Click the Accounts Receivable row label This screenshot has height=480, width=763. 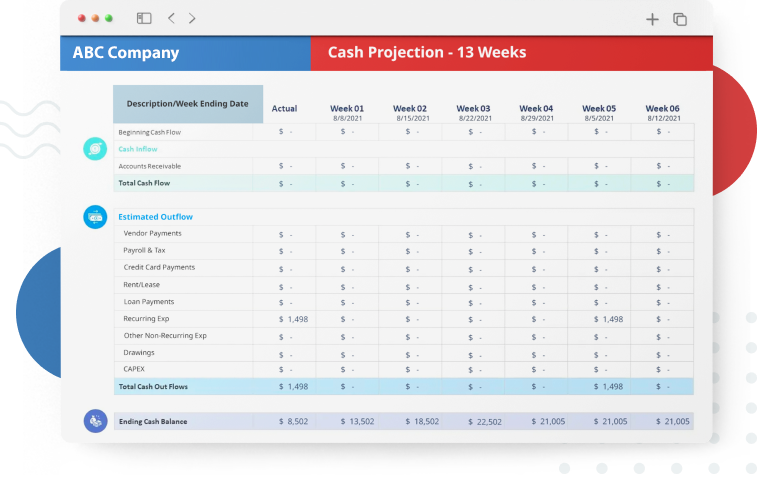[149, 166]
